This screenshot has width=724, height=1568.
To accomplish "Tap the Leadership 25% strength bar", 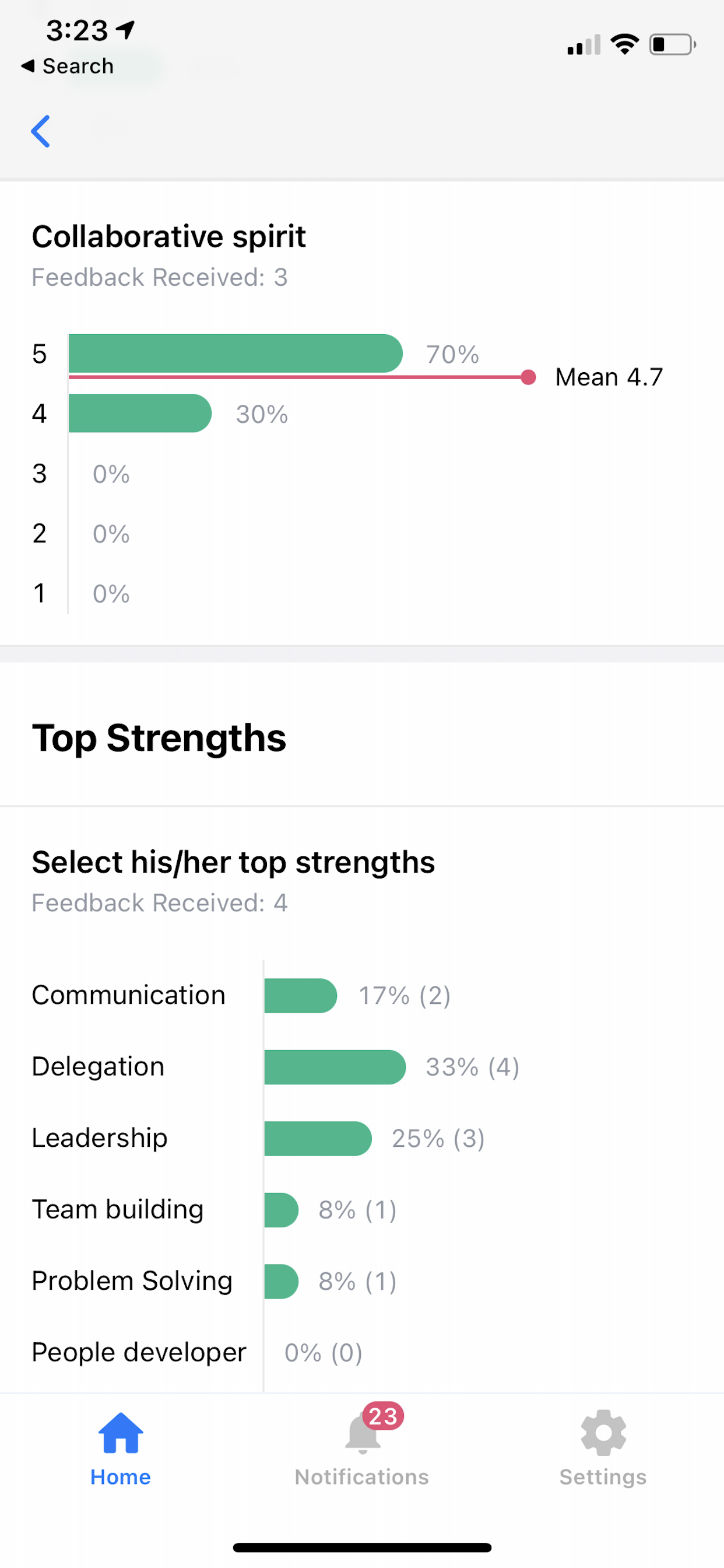I will coord(318,1138).
